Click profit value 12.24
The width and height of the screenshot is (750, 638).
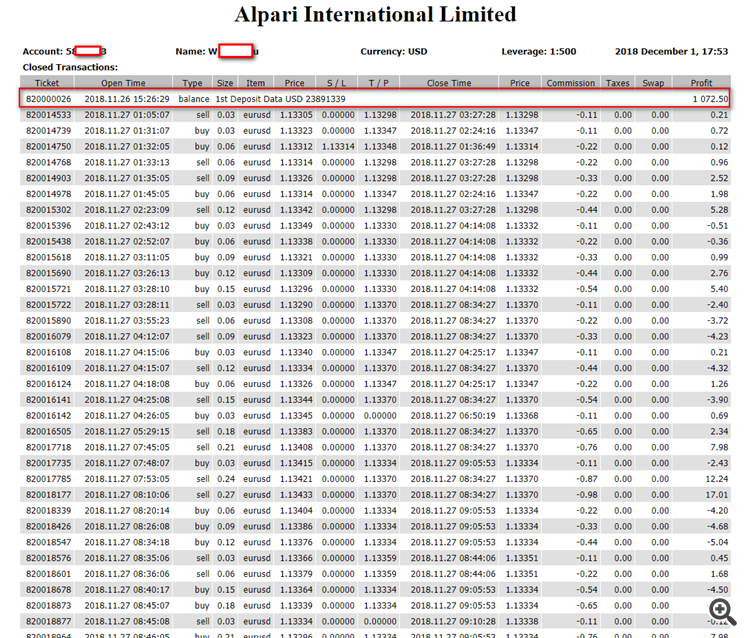pos(717,478)
